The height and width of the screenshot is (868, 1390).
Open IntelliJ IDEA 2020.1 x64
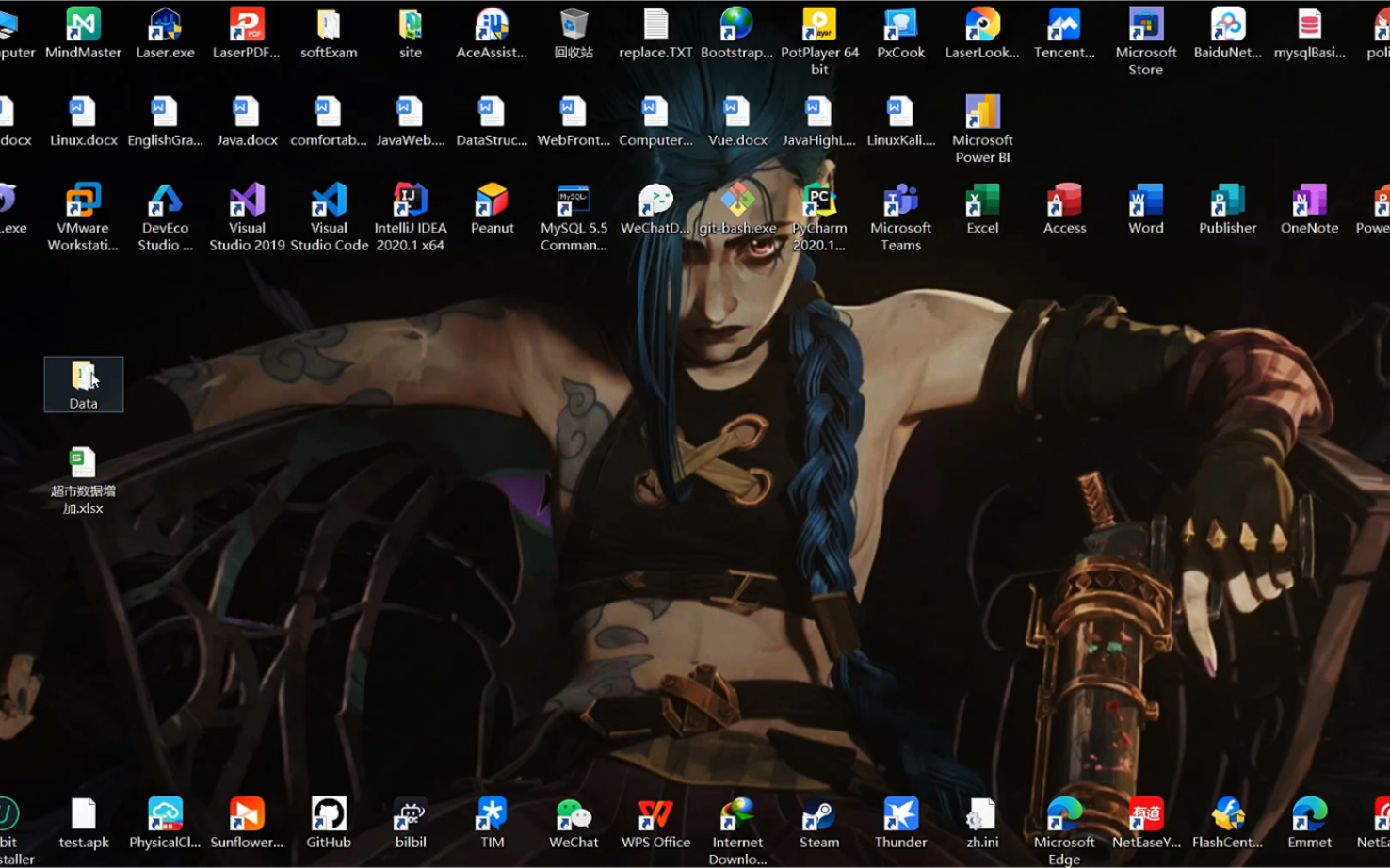click(411, 217)
